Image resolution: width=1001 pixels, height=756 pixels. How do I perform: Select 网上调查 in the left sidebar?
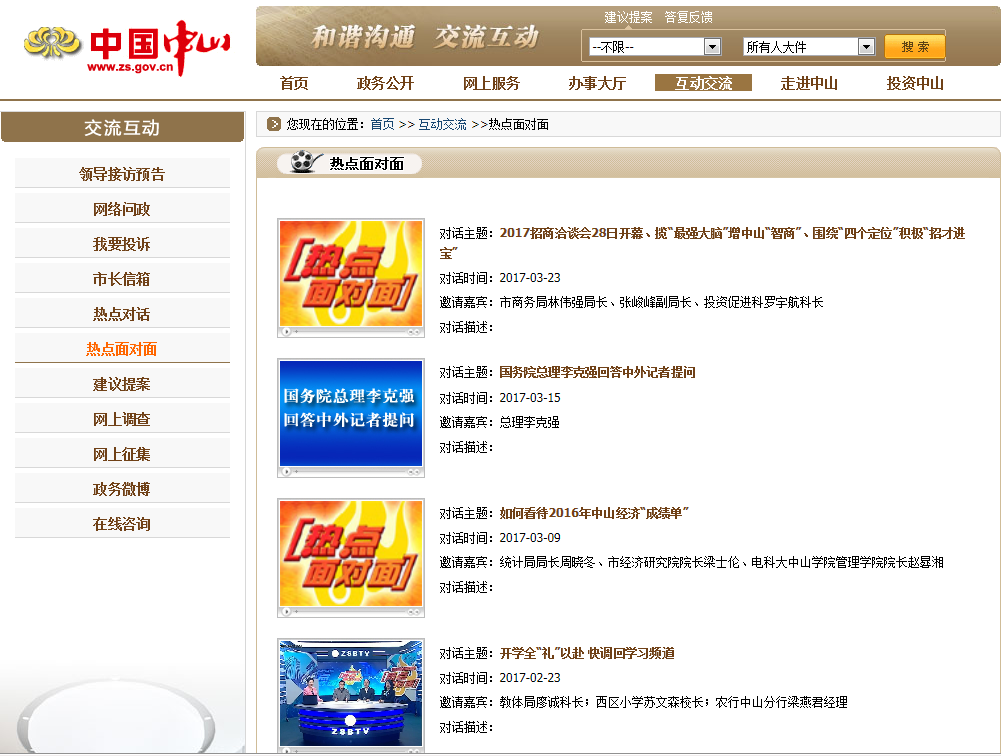coord(122,419)
